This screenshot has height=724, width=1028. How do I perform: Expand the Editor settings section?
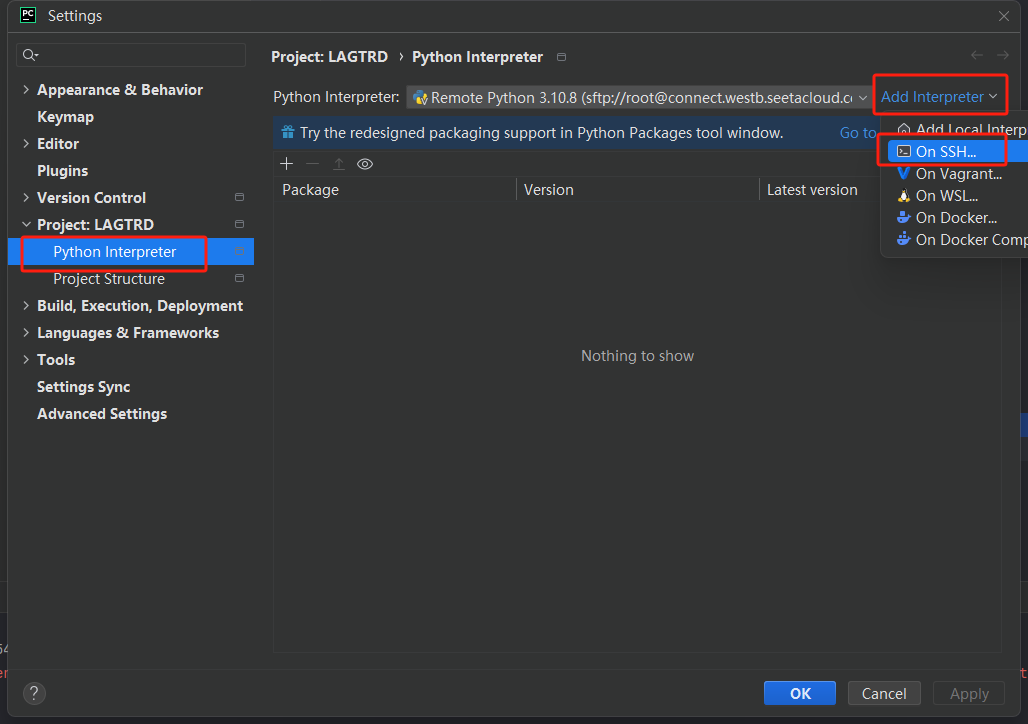pyautogui.click(x=26, y=144)
